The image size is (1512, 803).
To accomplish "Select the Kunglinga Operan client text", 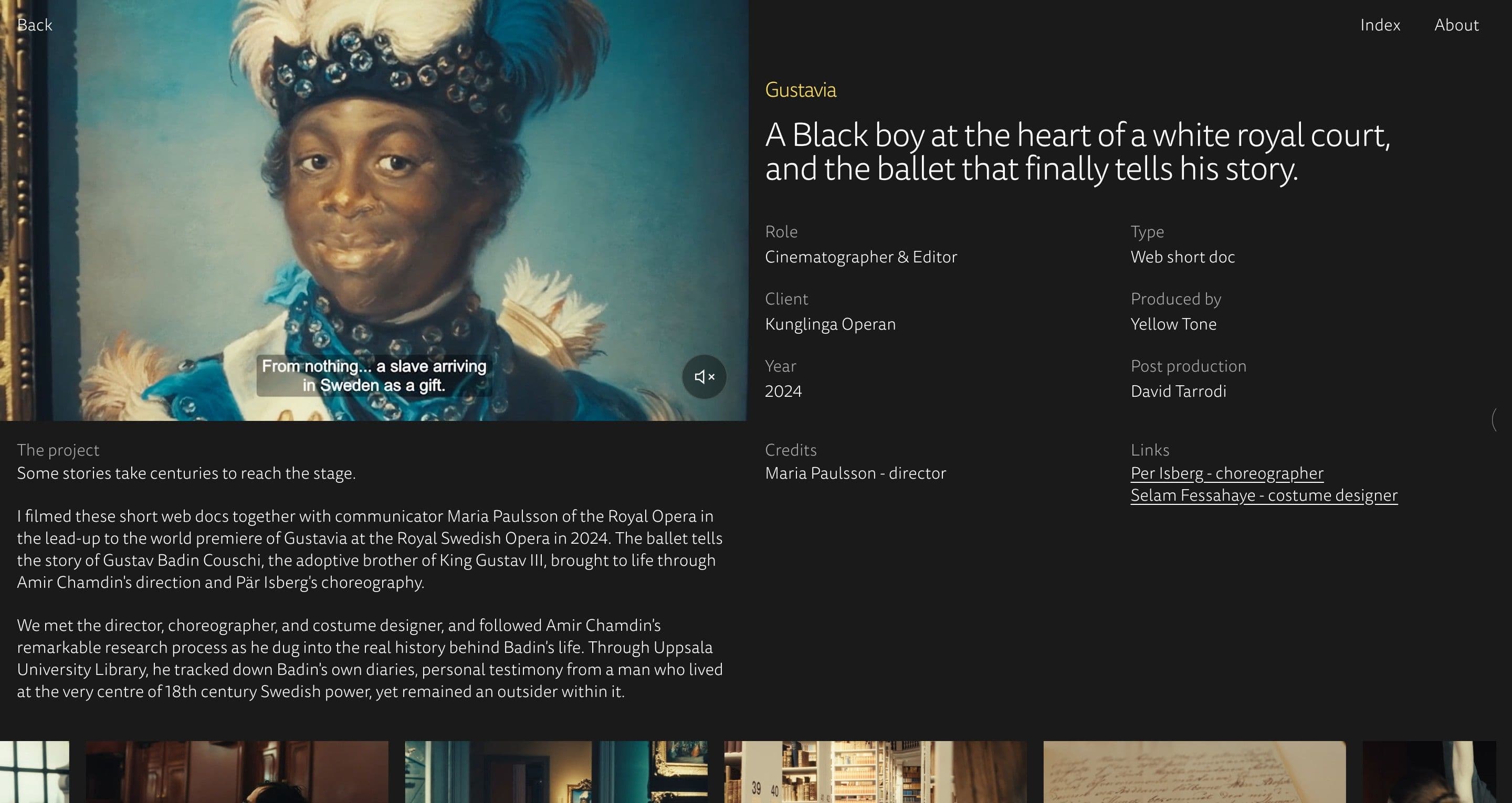I will point(830,324).
